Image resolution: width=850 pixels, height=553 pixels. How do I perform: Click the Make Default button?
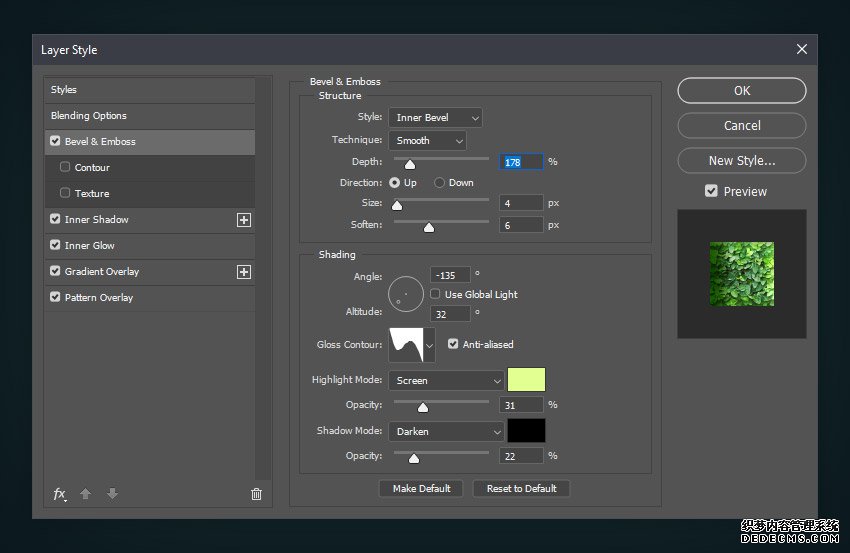pyautogui.click(x=421, y=488)
